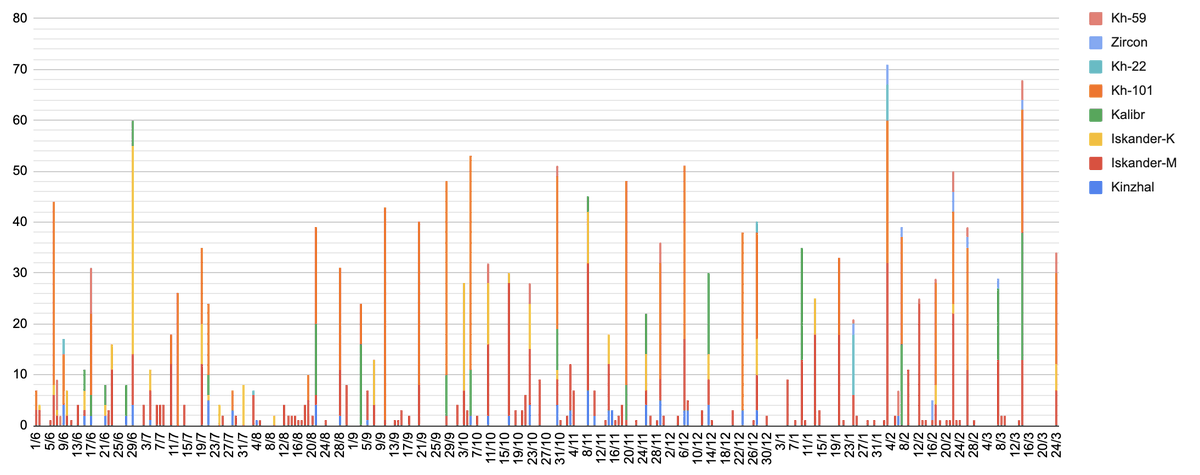Image resolution: width=1200 pixels, height=475 pixels.
Task: Click the tallest stacked bar above 4/2
Action: [887, 245]
